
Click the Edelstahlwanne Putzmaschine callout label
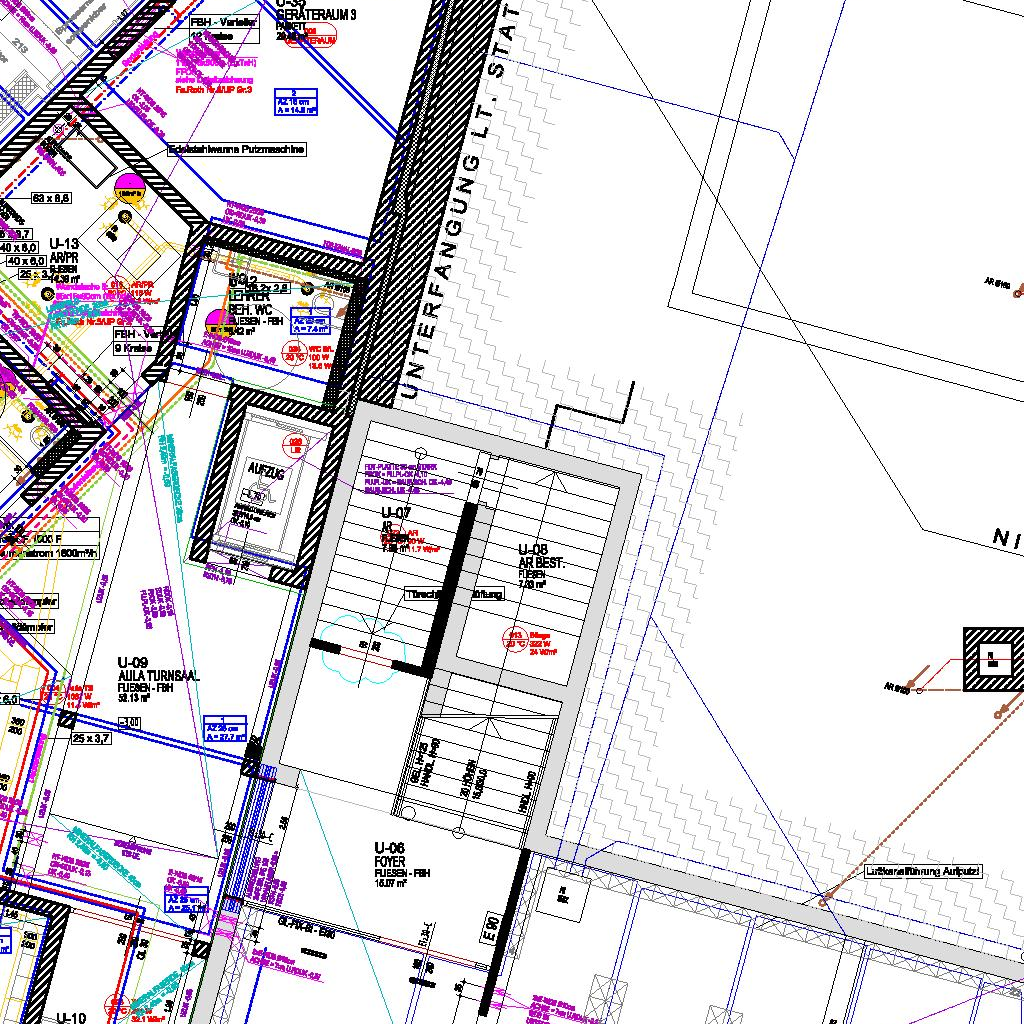coord(236,149)
